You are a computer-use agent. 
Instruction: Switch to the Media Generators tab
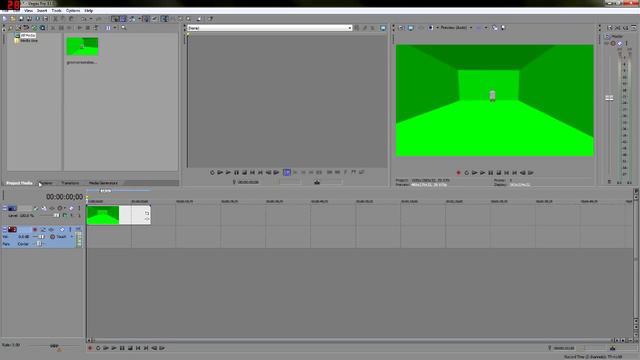tap(103, 183)
